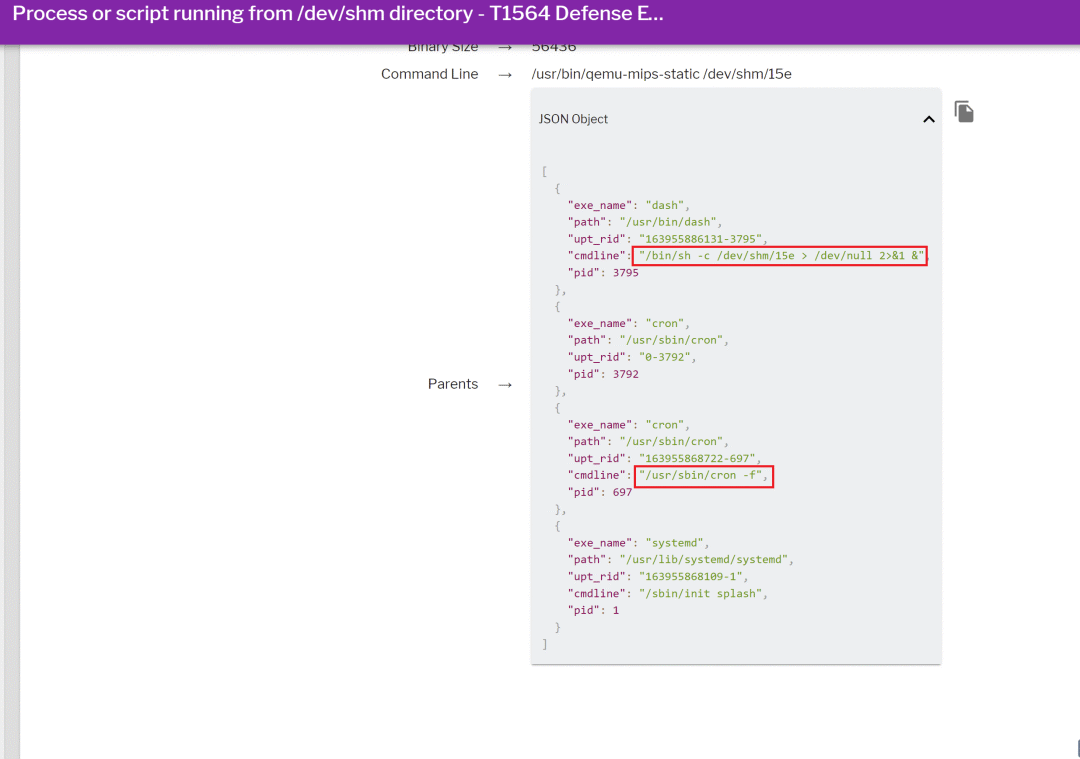Click the Command Line field label
Image resolution: width=1080 pixels, height=759 pixels.
point(429,74)
